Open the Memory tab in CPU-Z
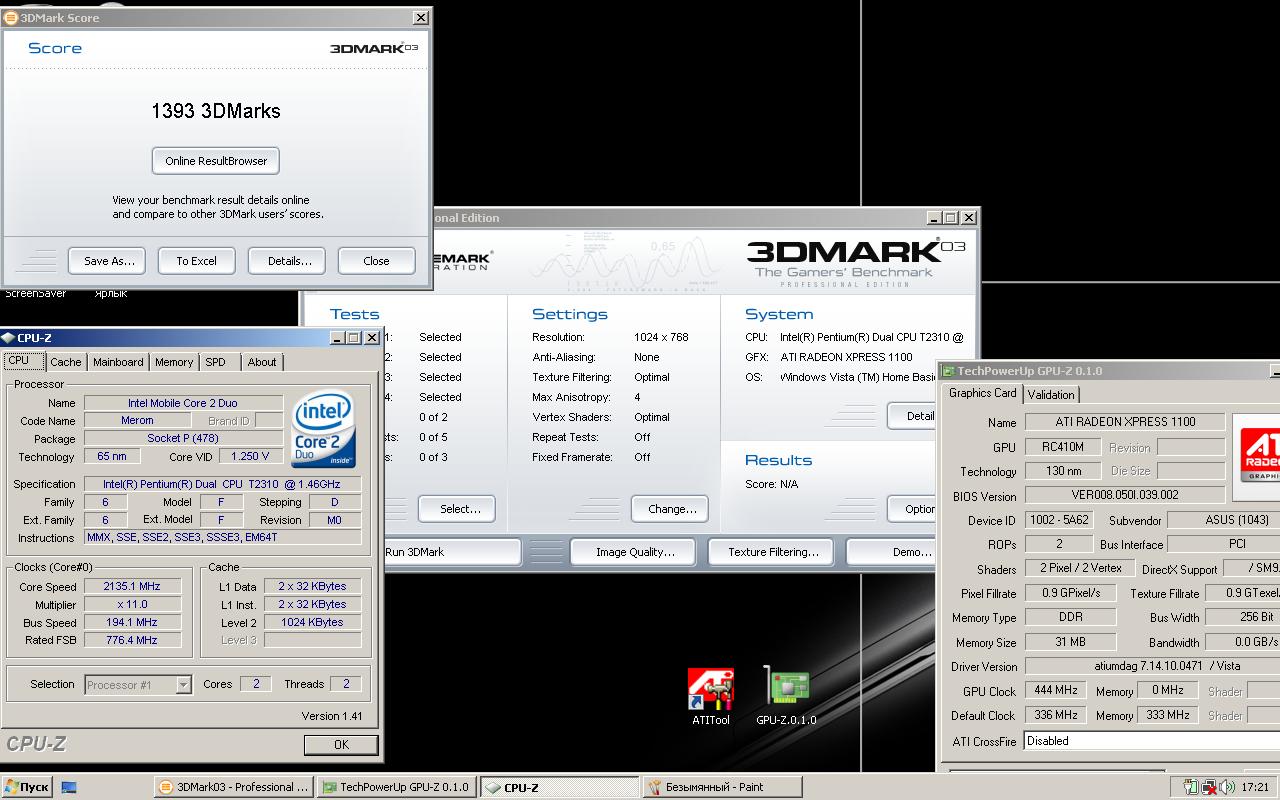 [174, 362]
